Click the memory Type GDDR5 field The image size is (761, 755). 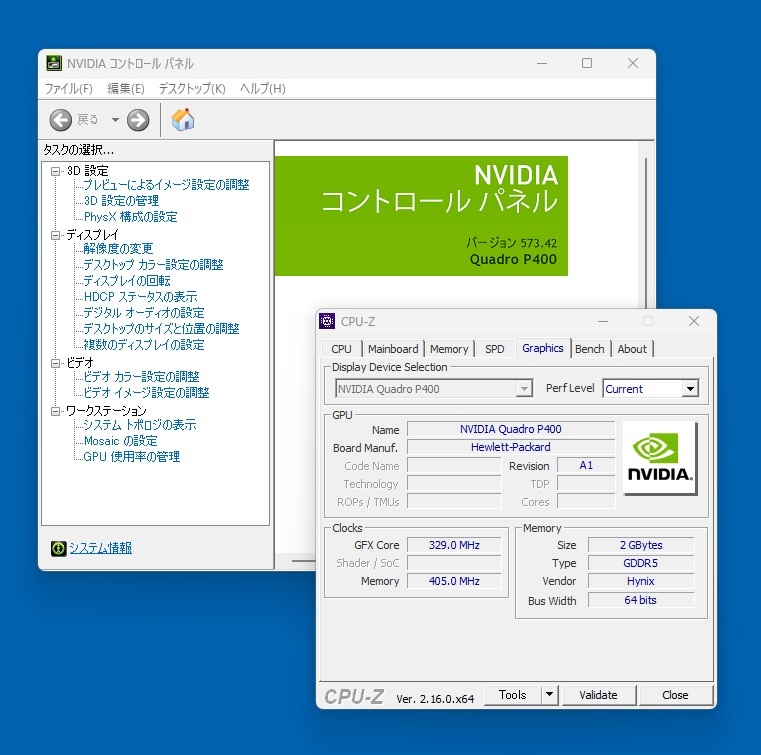tap(641, 563)
